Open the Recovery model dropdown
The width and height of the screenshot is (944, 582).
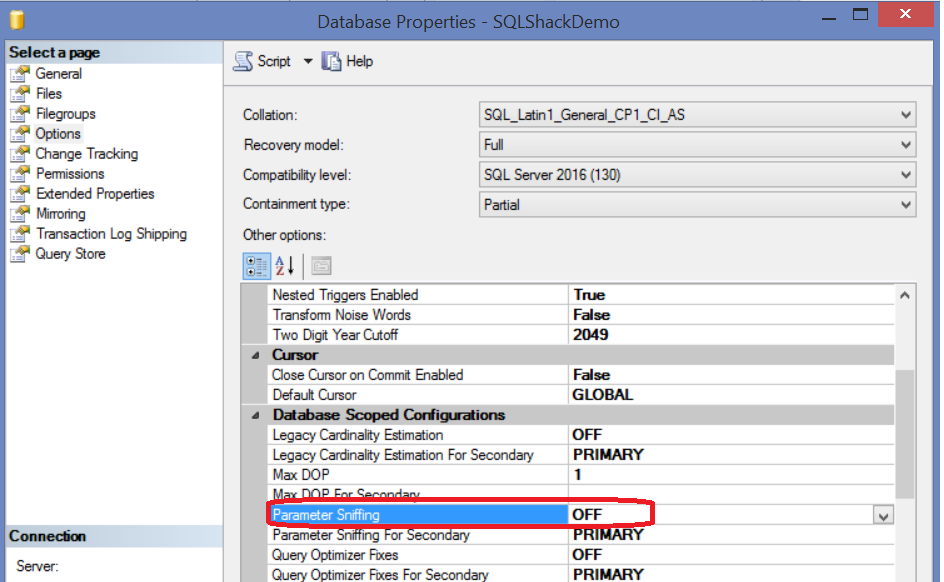tap(905, 144)
